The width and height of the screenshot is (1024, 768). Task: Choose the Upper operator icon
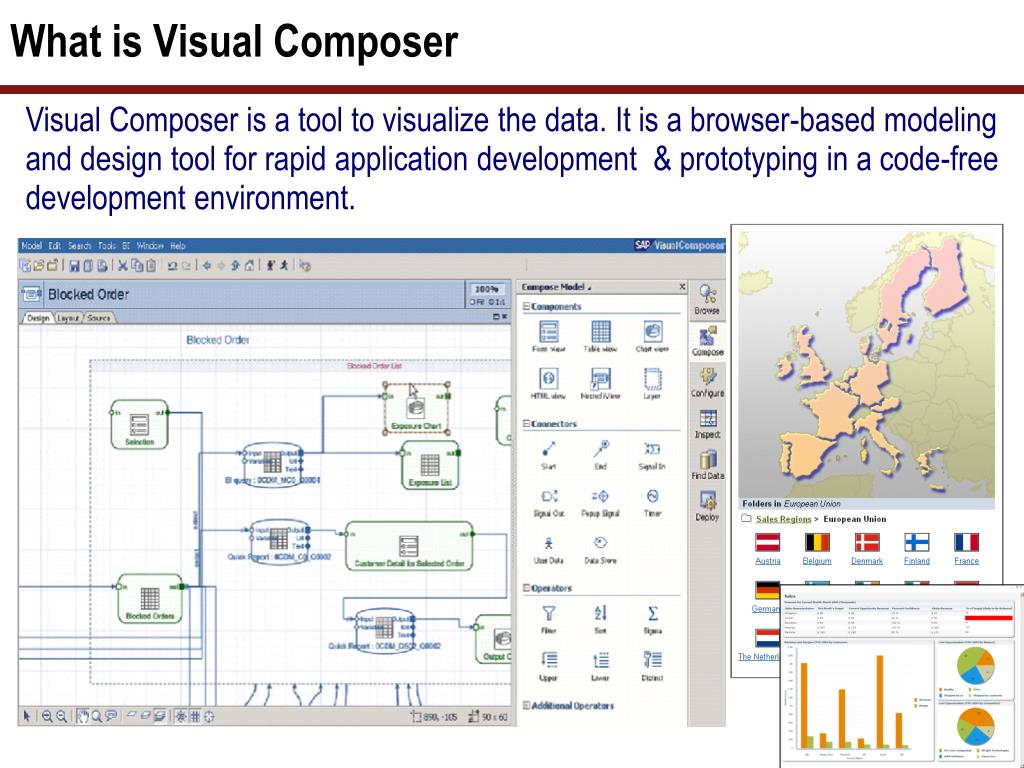pyautogui.click(x=549, y=660)
